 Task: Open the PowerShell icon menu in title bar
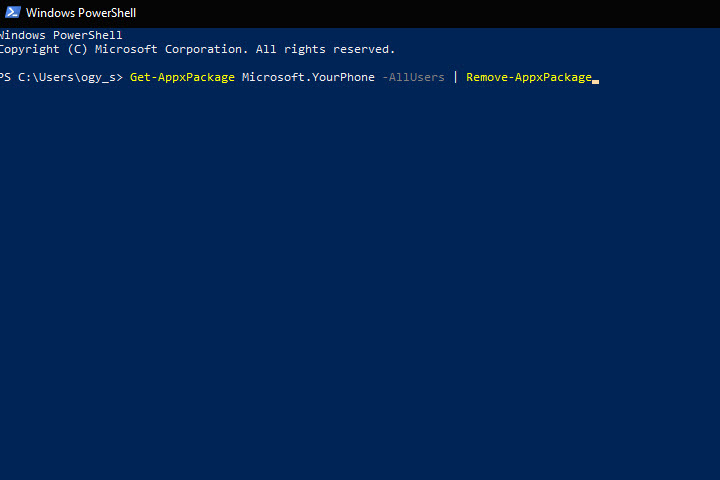12,12
